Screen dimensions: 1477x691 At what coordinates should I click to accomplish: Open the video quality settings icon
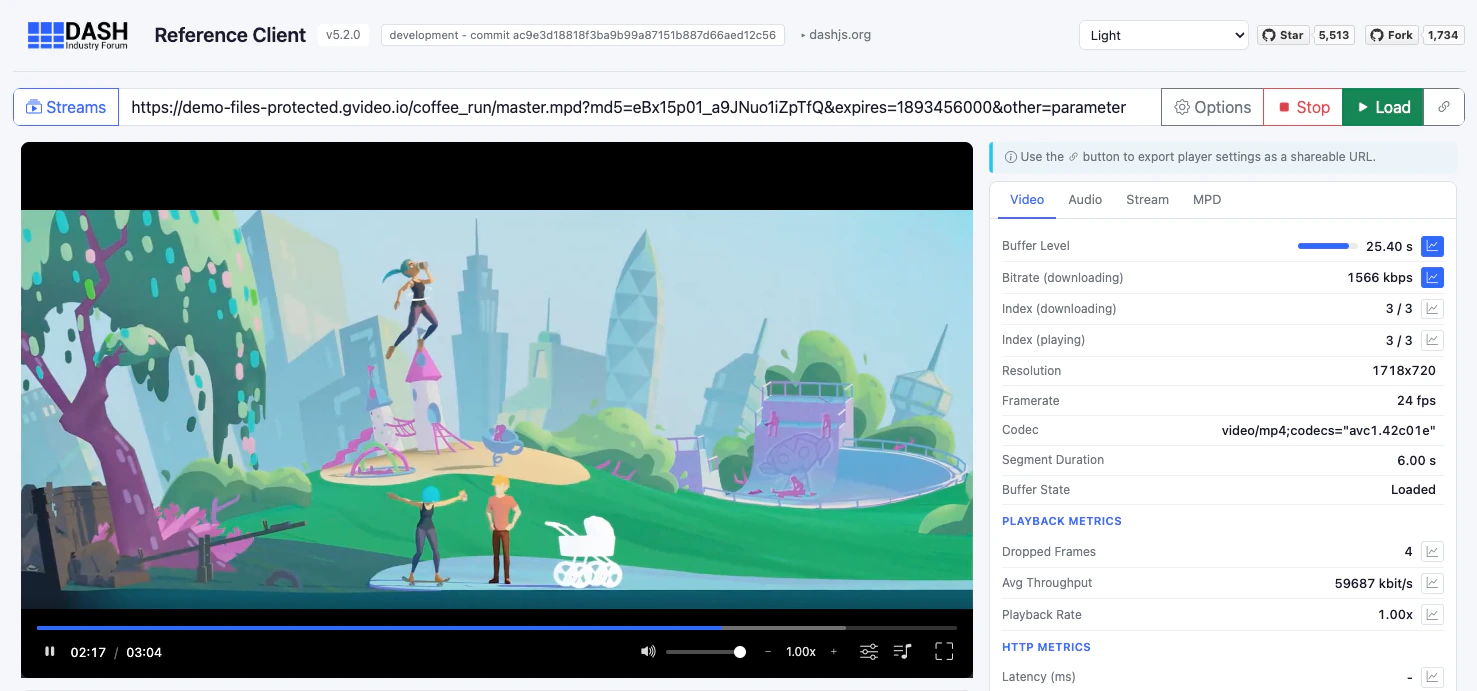tap(869, 652)
